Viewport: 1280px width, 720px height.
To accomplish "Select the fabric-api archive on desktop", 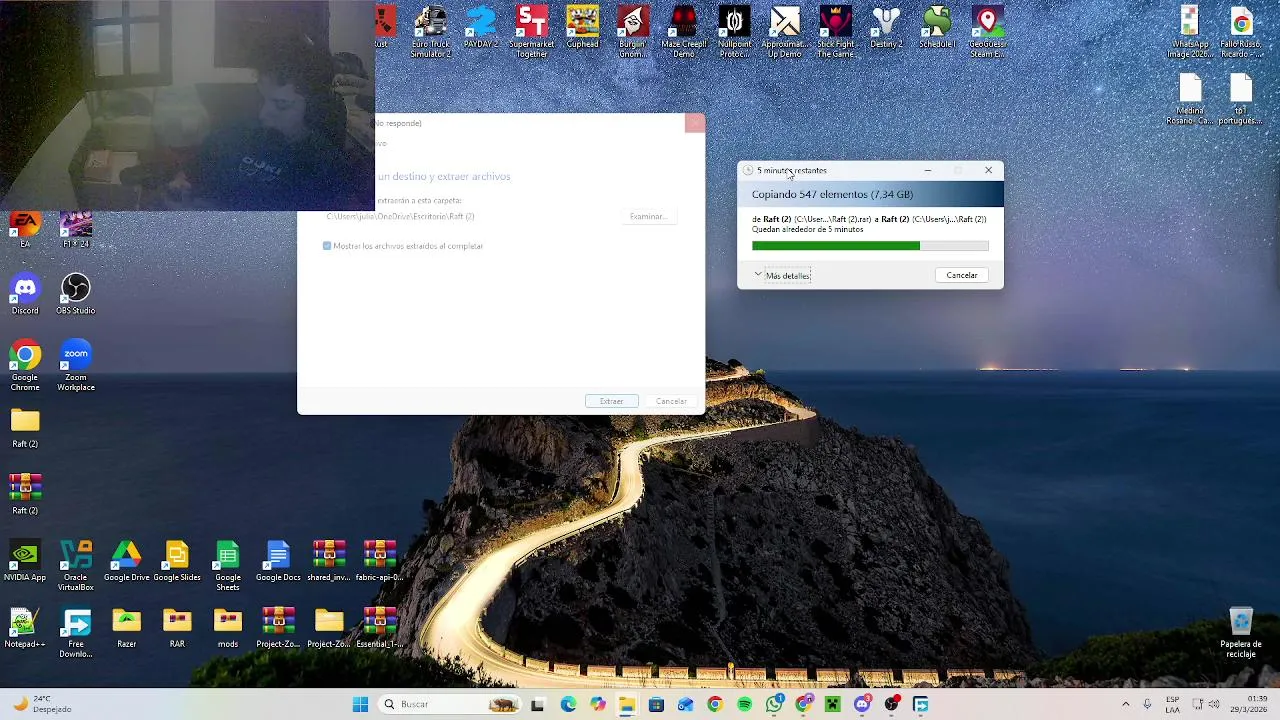I will click(x=379, y=562).
